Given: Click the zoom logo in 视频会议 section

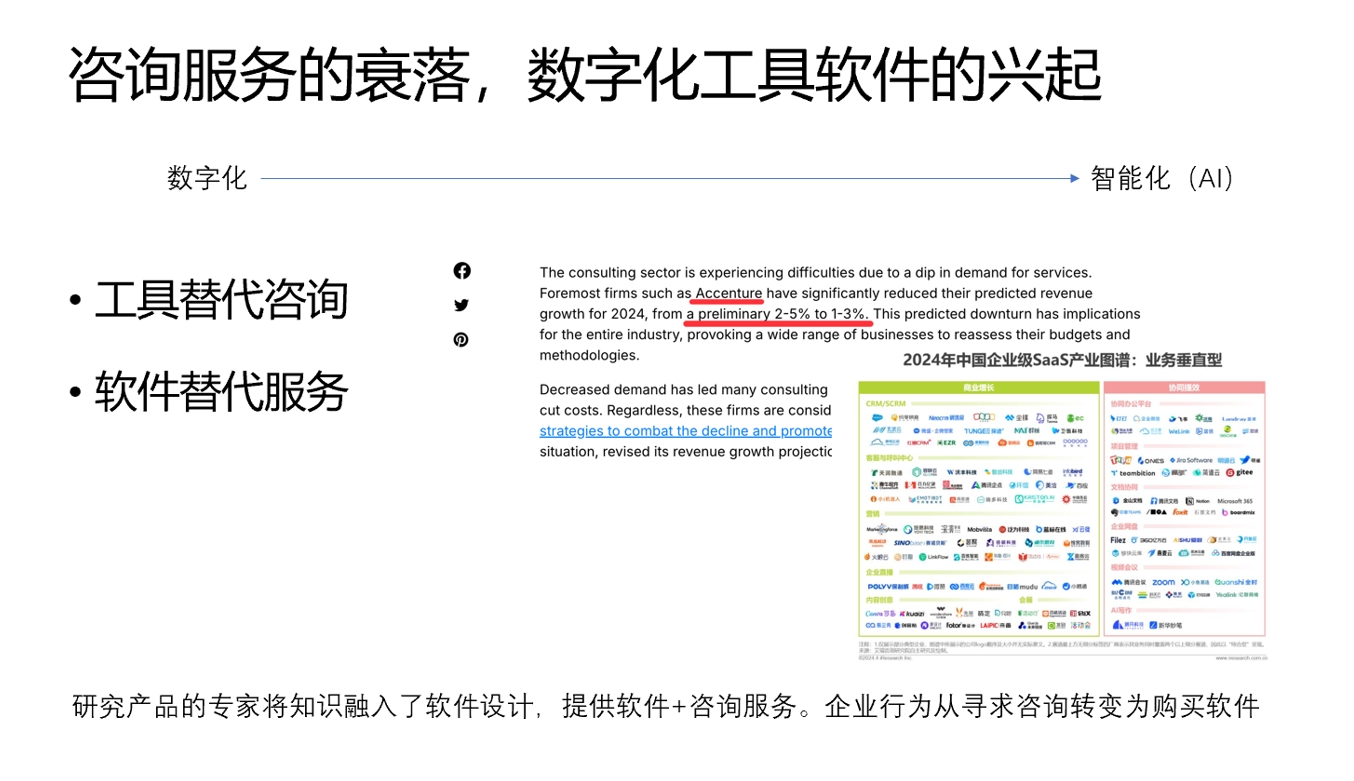Looking at the screenshot, I should (1163, 582).
